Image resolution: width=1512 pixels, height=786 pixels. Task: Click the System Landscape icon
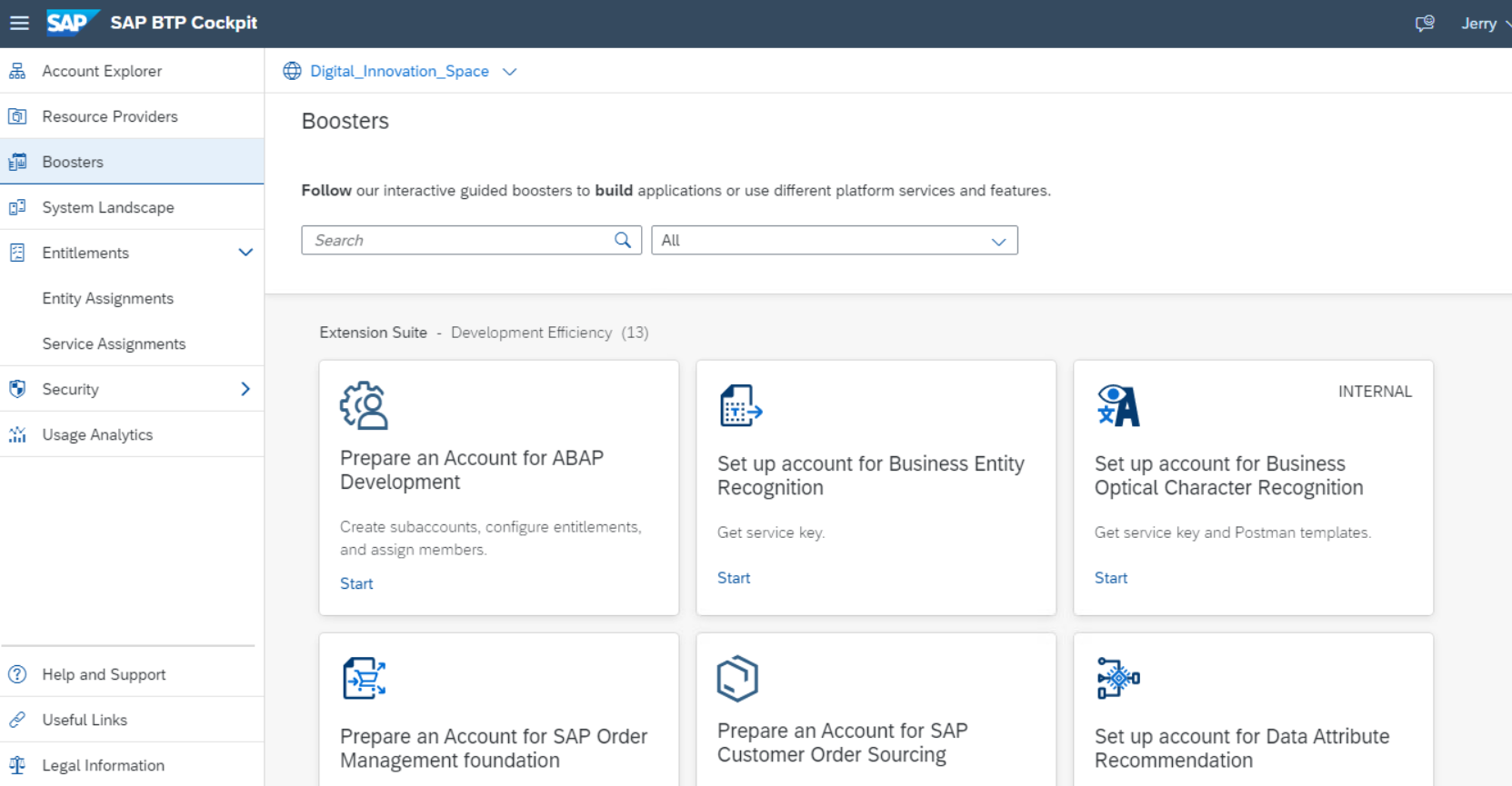(17, 207)
